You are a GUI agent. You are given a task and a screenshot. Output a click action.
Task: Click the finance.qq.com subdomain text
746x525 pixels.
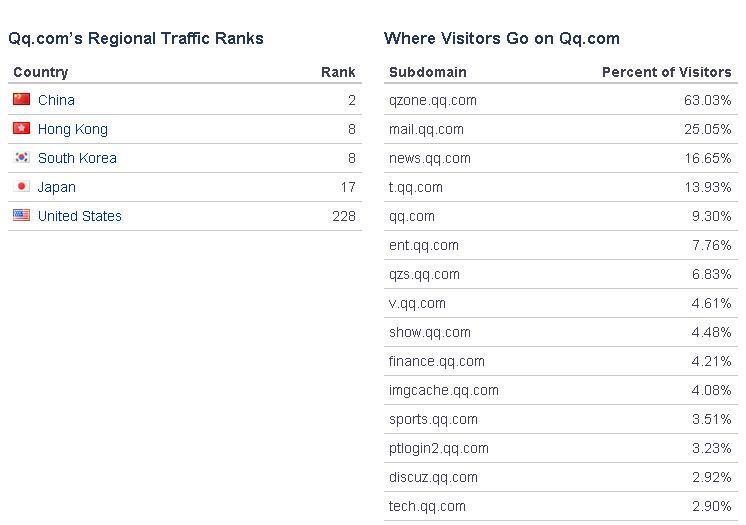tap(437, 361)
